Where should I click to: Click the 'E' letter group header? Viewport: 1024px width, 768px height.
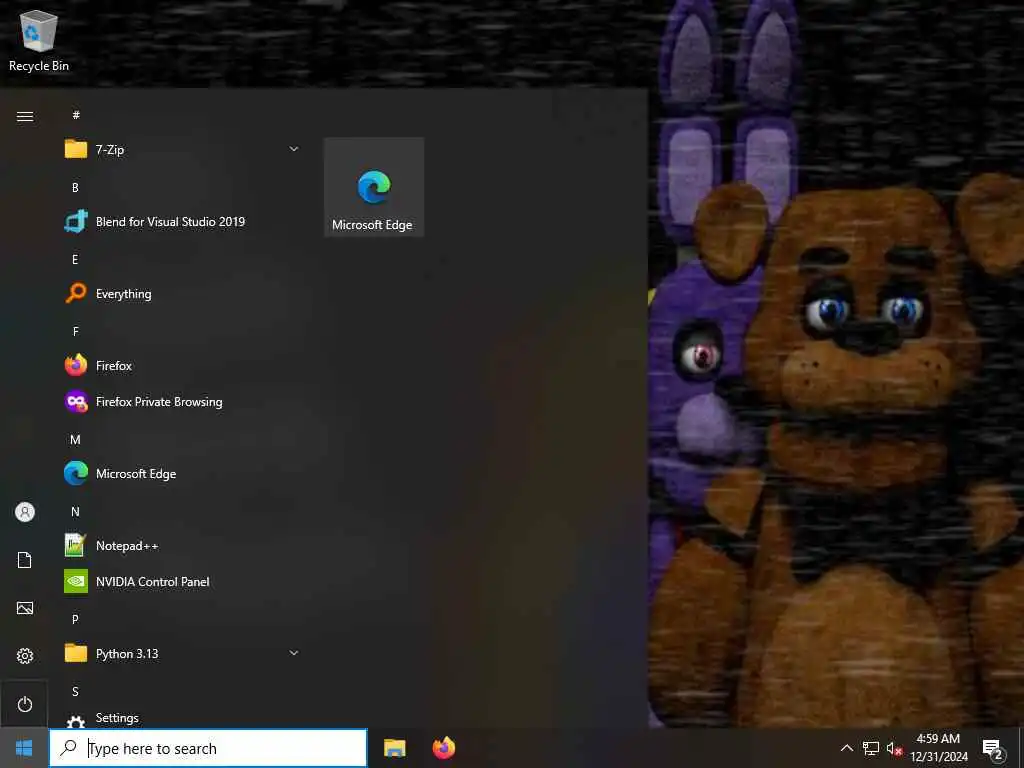pos(75,259)
